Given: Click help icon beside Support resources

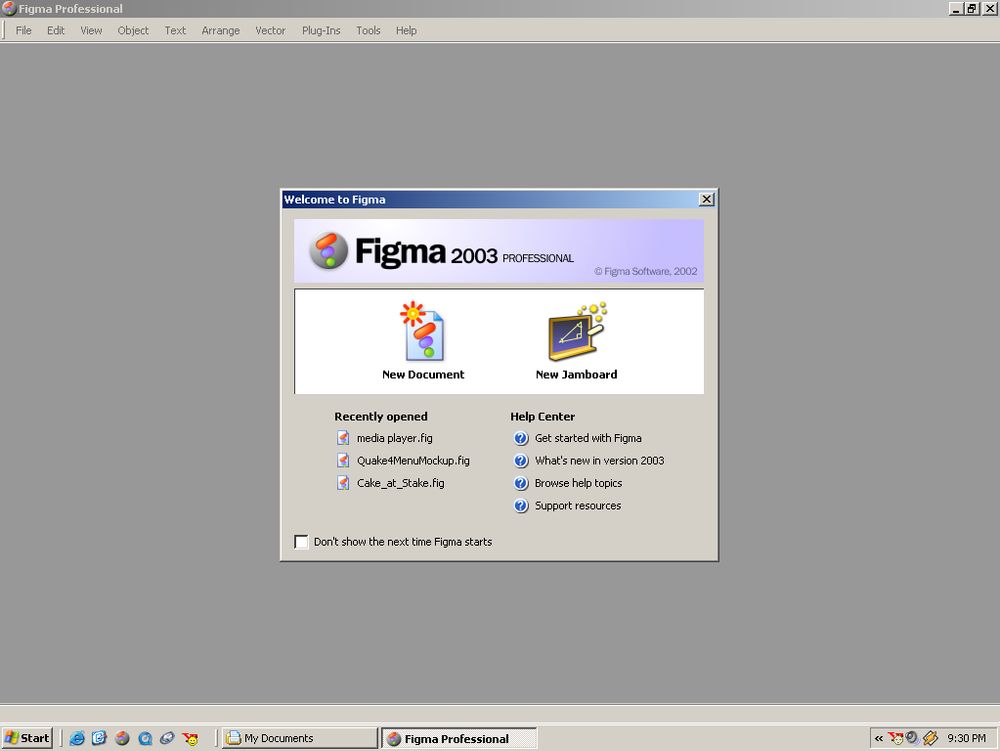Looking at the screenshot, I should [521, 506].
